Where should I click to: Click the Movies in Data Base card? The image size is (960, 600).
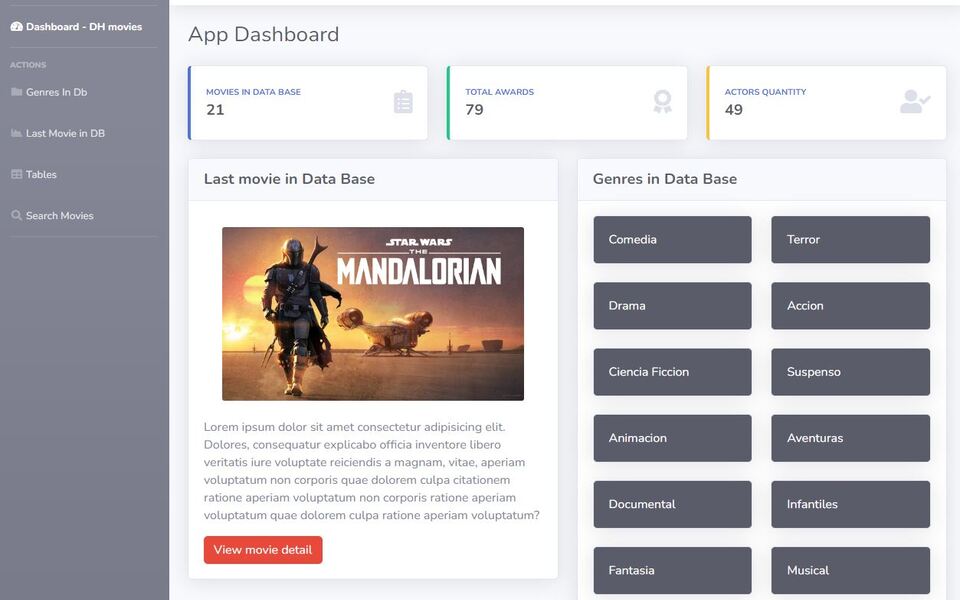pyautogui.click(x=308, y=102)
